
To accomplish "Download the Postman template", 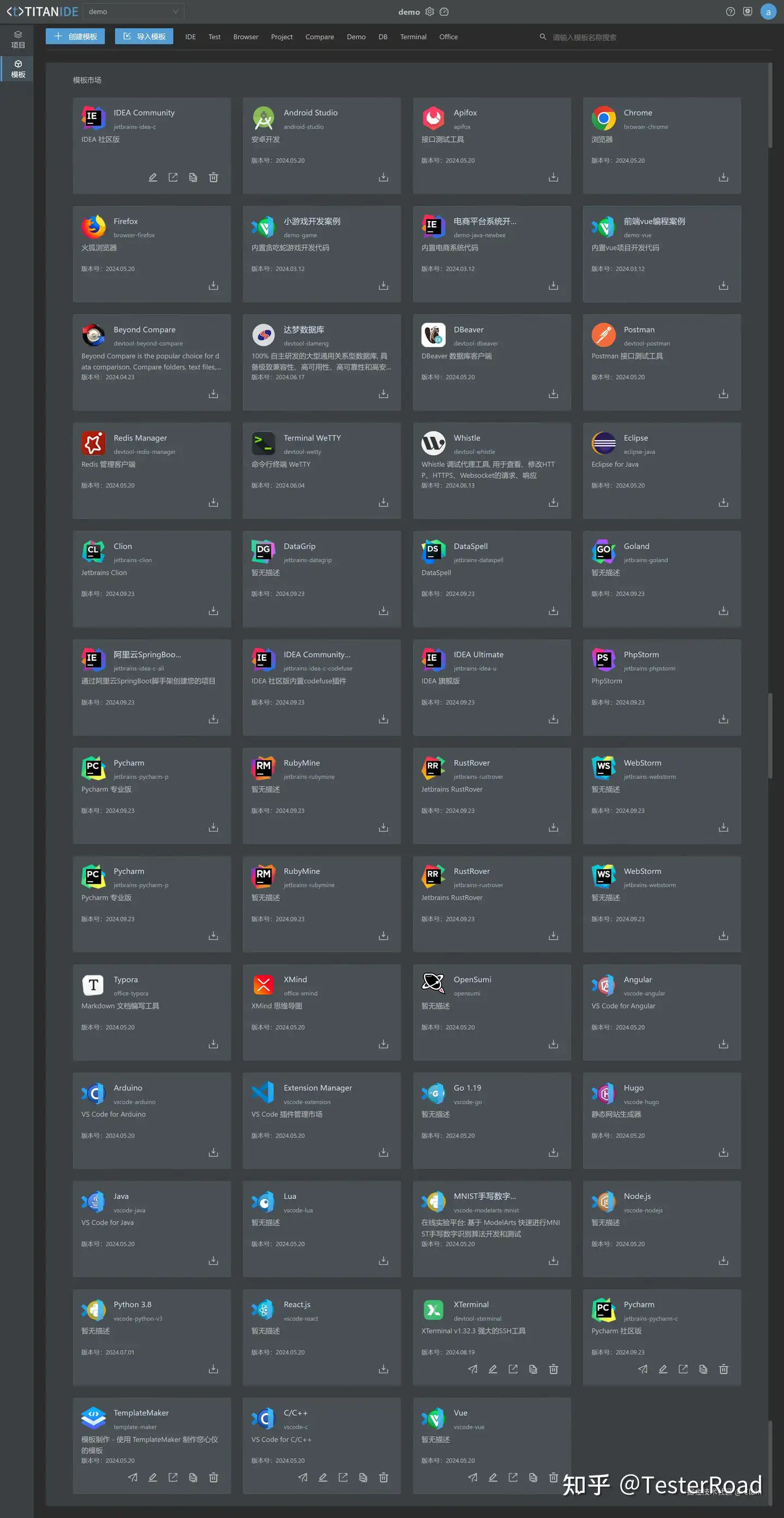I will tap(724, 394).
